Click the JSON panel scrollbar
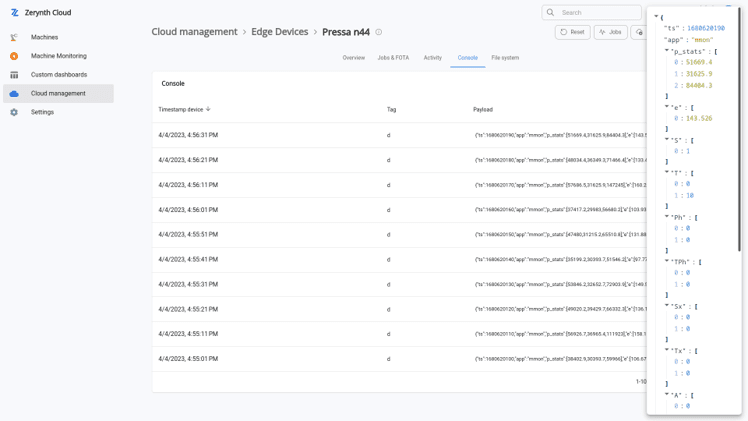The height and width of the screenshot is (421, 748). coord(740,131)
